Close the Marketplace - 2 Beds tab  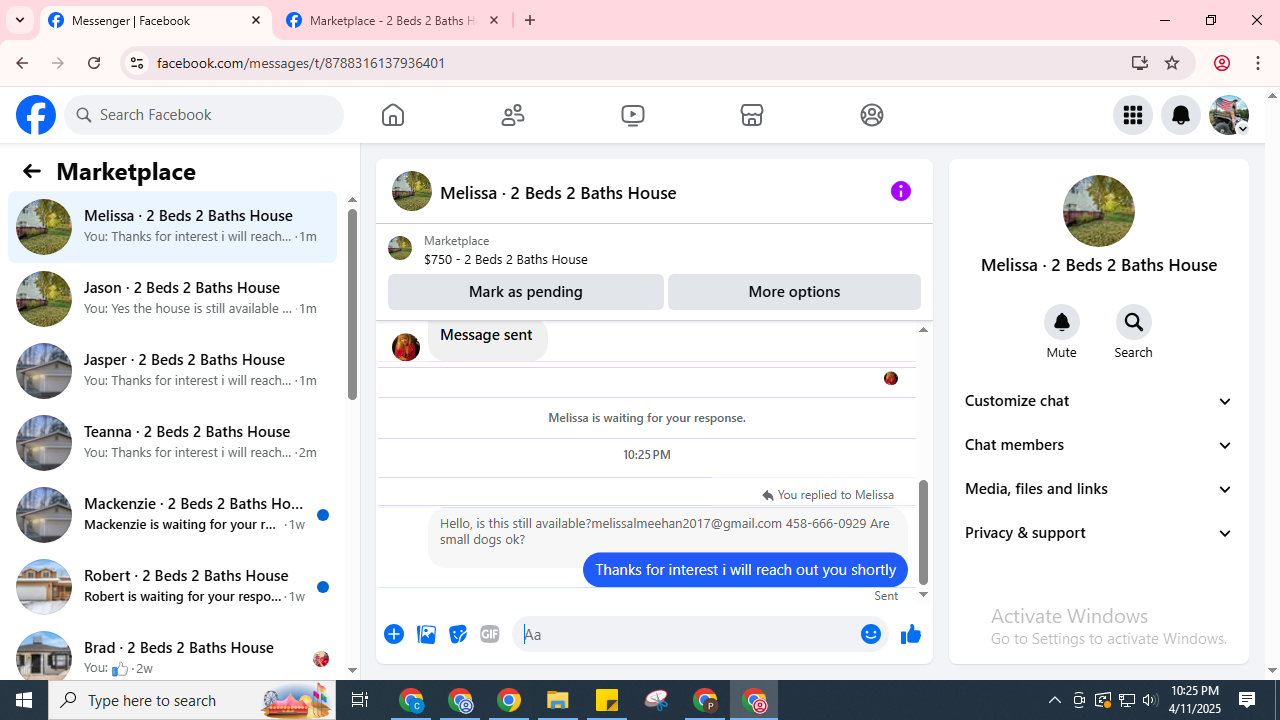494,20
